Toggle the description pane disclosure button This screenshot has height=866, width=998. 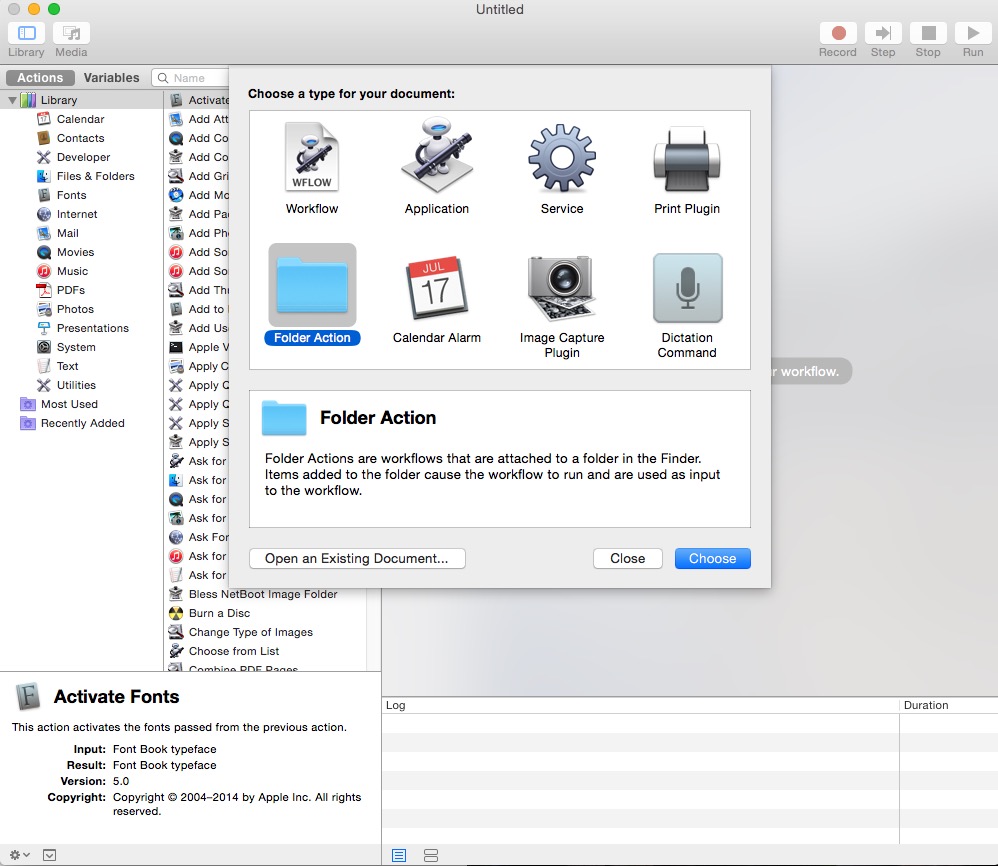point(49,855)
